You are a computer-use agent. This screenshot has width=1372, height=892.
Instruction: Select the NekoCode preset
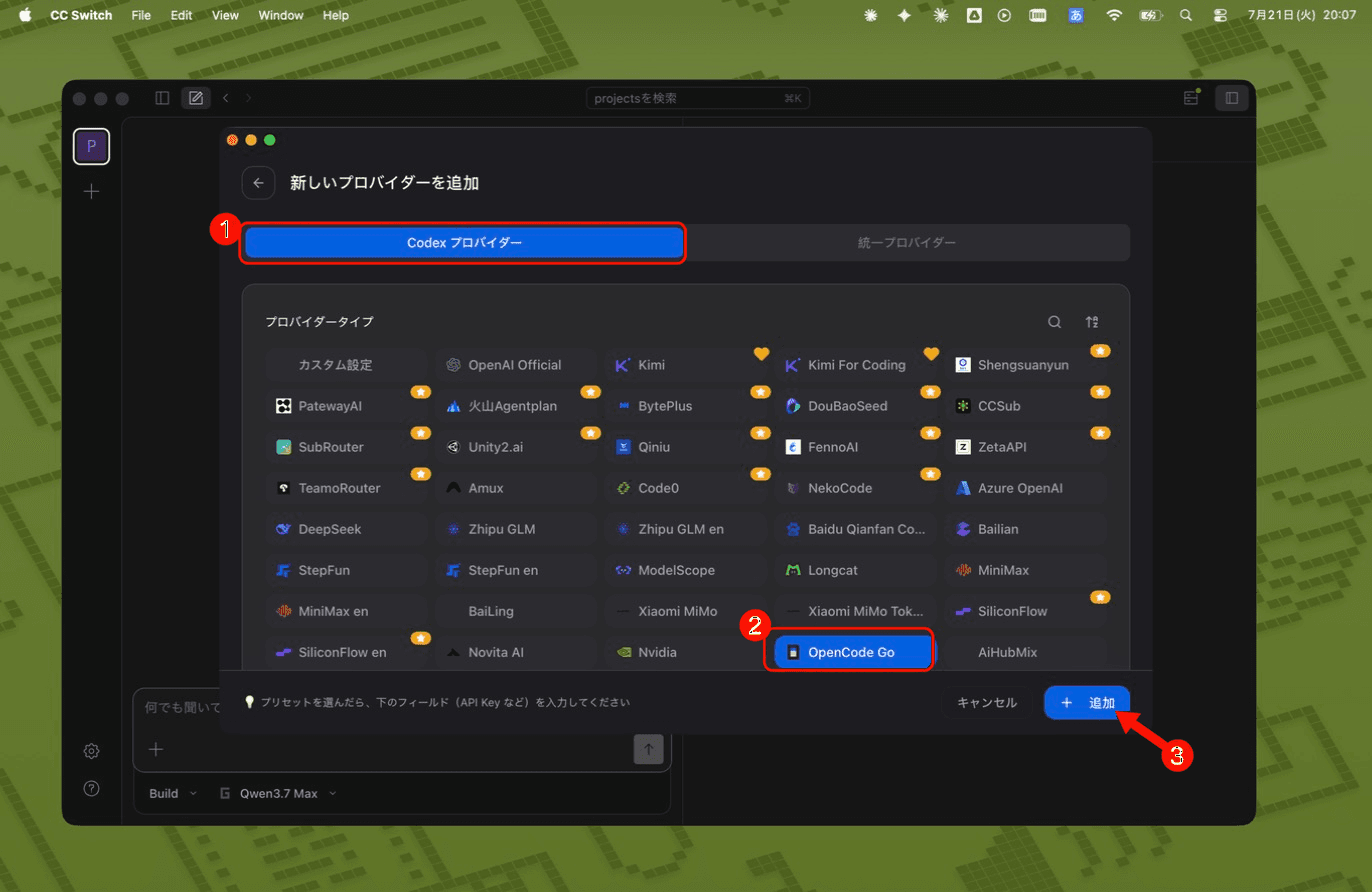(856, 488)
